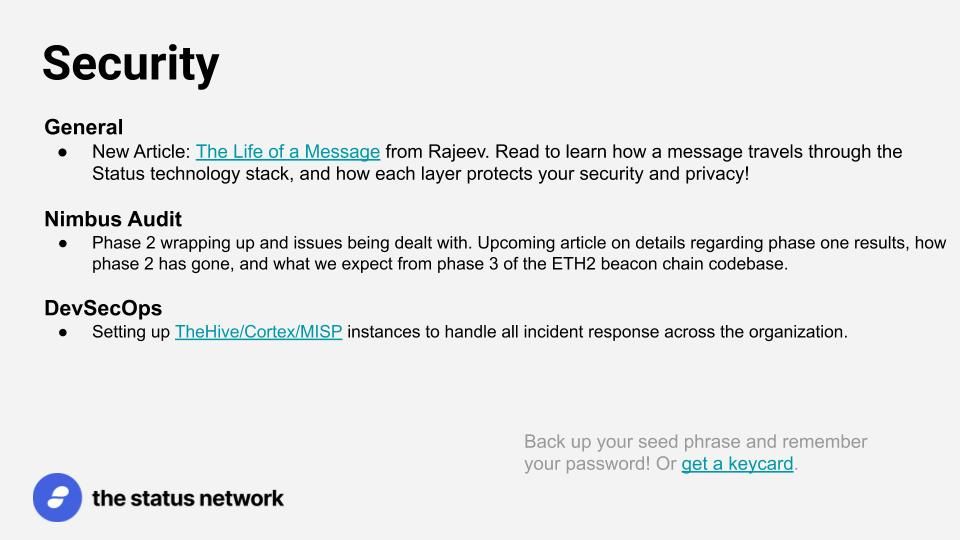Click the Phase 2 wrapping up sentence
This screenshot has height=540, width=960.
tap(282, 243)
